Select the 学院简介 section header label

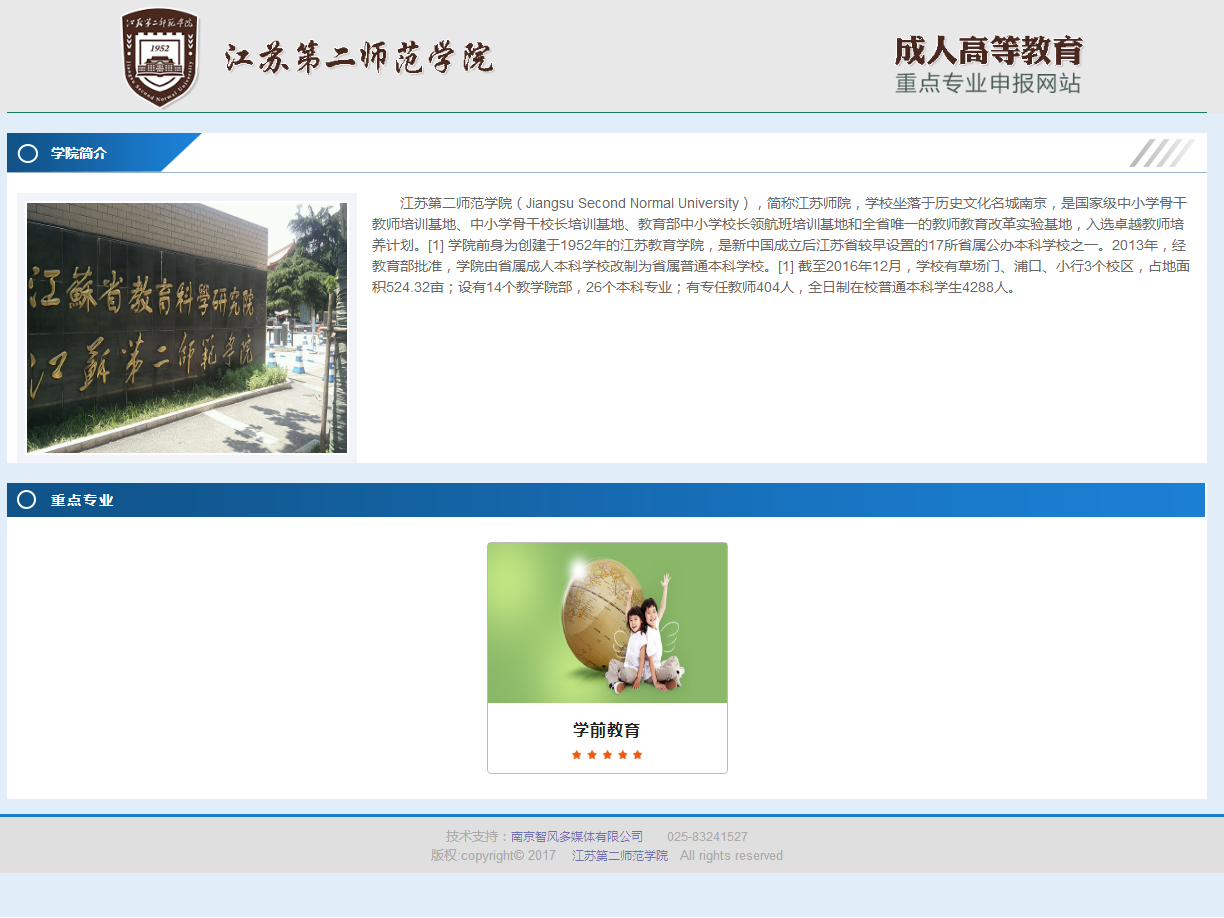coord(79,153)
